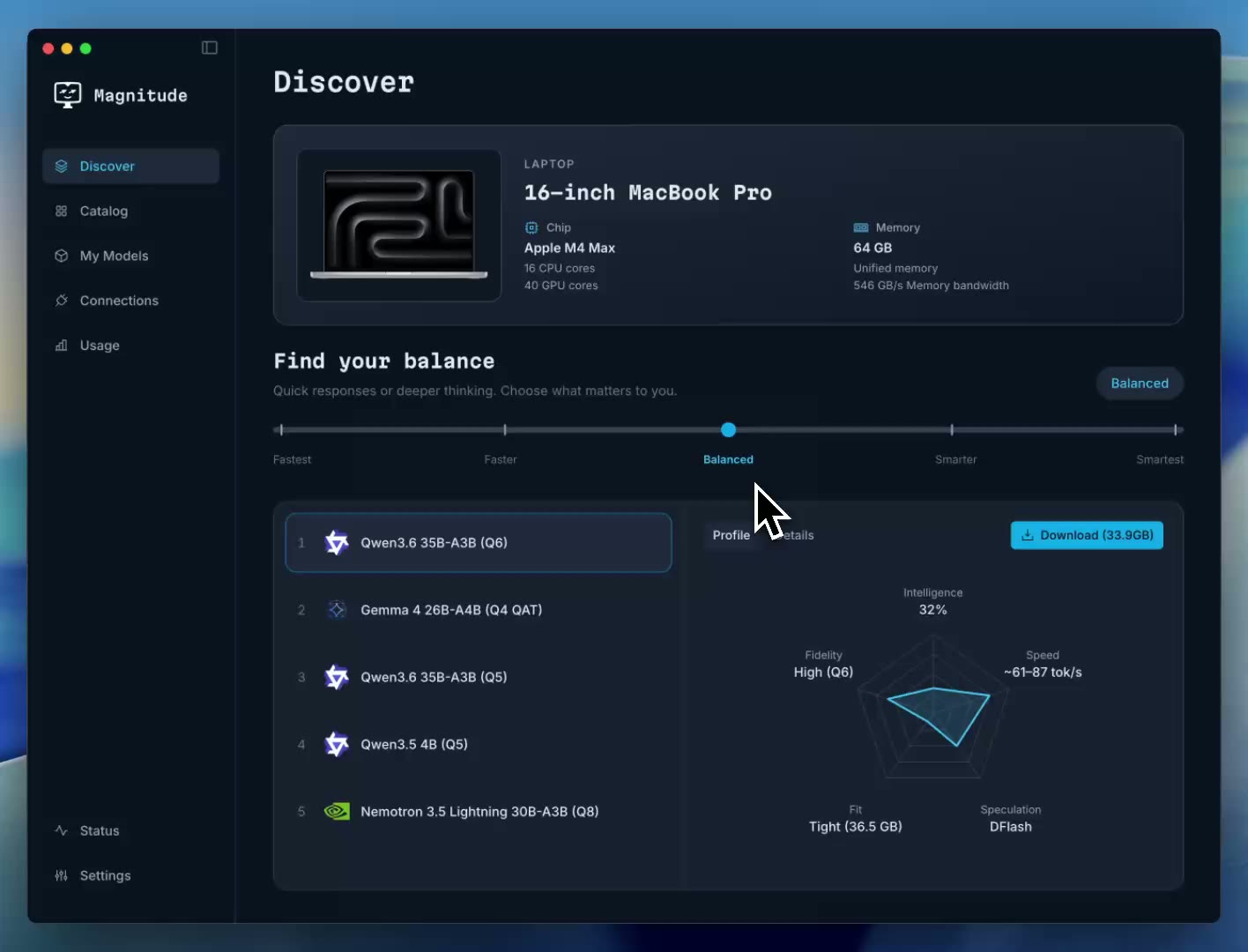Image resolution: width=1248 pixels, height=952 pixels.
Task: Select the Qwen3.5 4B (Q5) row
Action: 479,744
